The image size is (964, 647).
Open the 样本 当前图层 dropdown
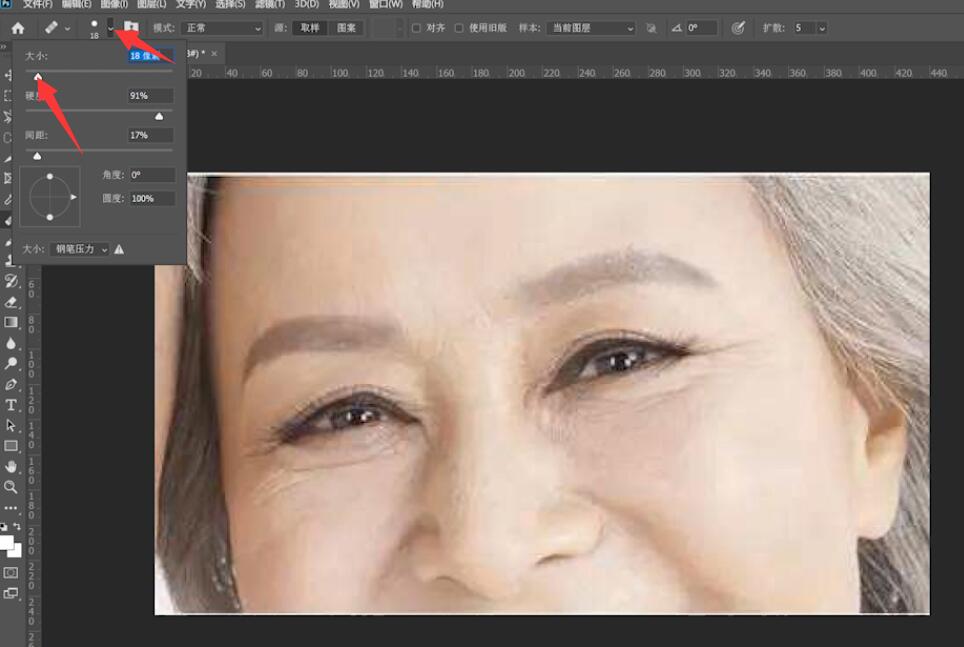[591, 28]
